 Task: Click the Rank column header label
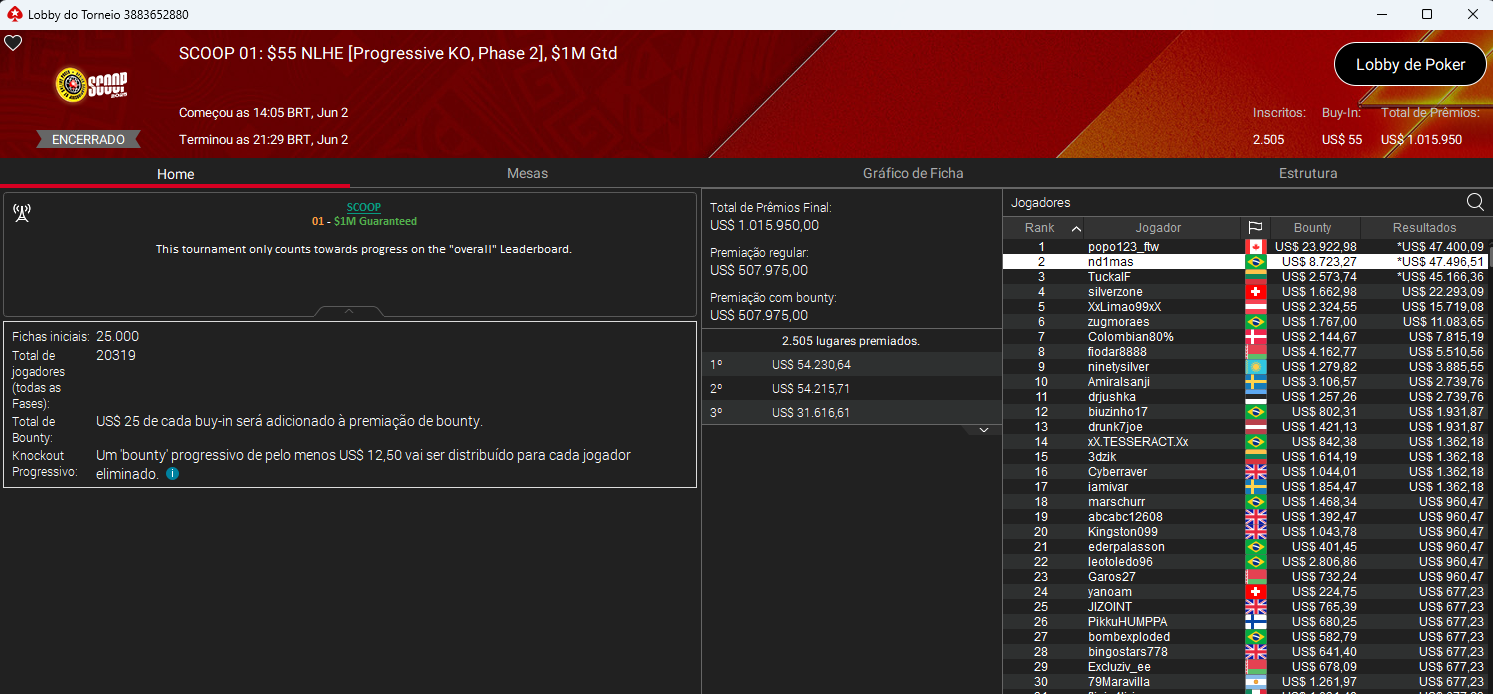(x=1040, y=228)
